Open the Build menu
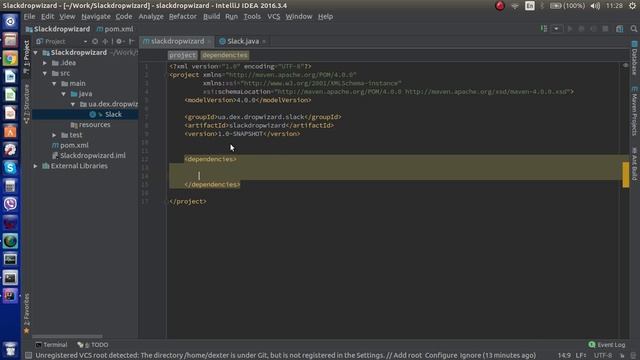Screen dimensions: 640x360 [x=211, y=17]
